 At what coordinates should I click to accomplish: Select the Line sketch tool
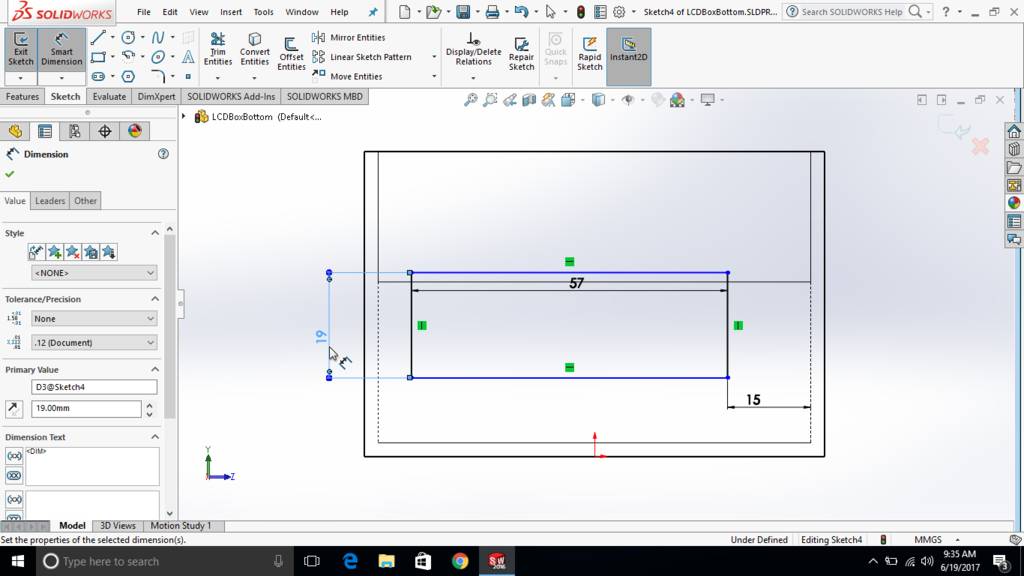(98, 37)
